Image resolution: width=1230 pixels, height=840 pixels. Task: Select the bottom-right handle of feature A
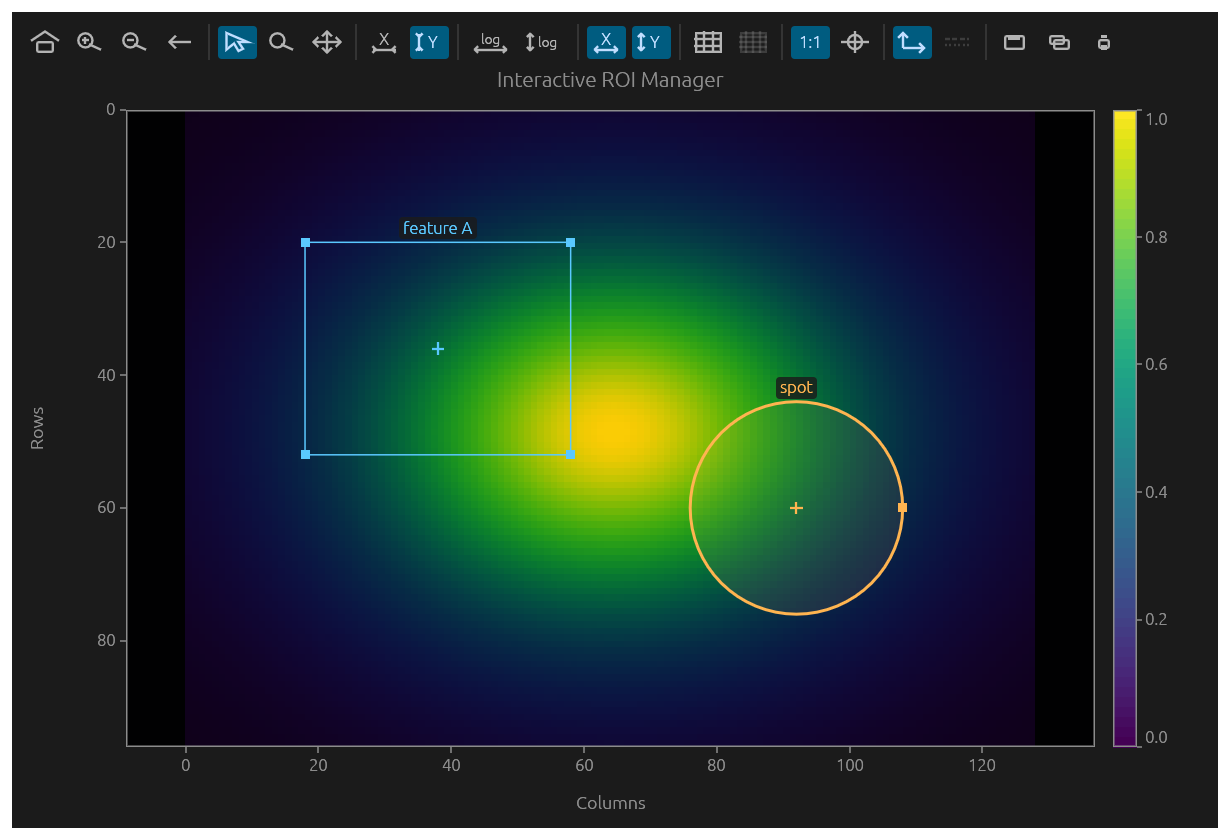(570, 454)
